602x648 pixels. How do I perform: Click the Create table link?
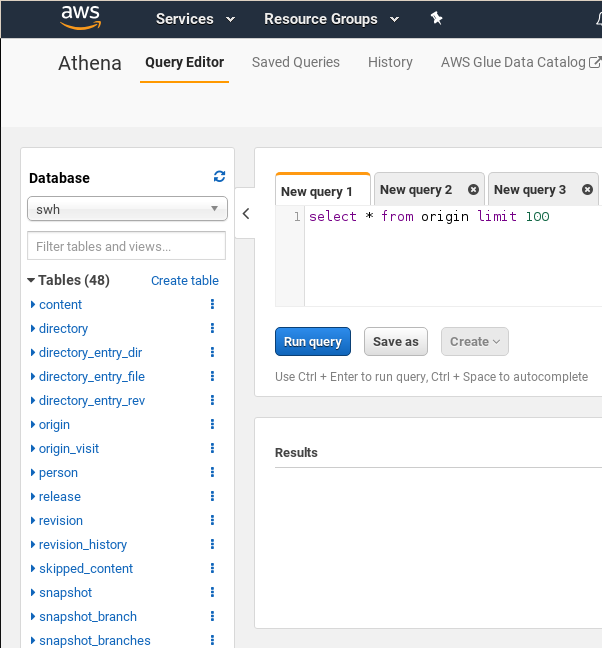(185, 281)
